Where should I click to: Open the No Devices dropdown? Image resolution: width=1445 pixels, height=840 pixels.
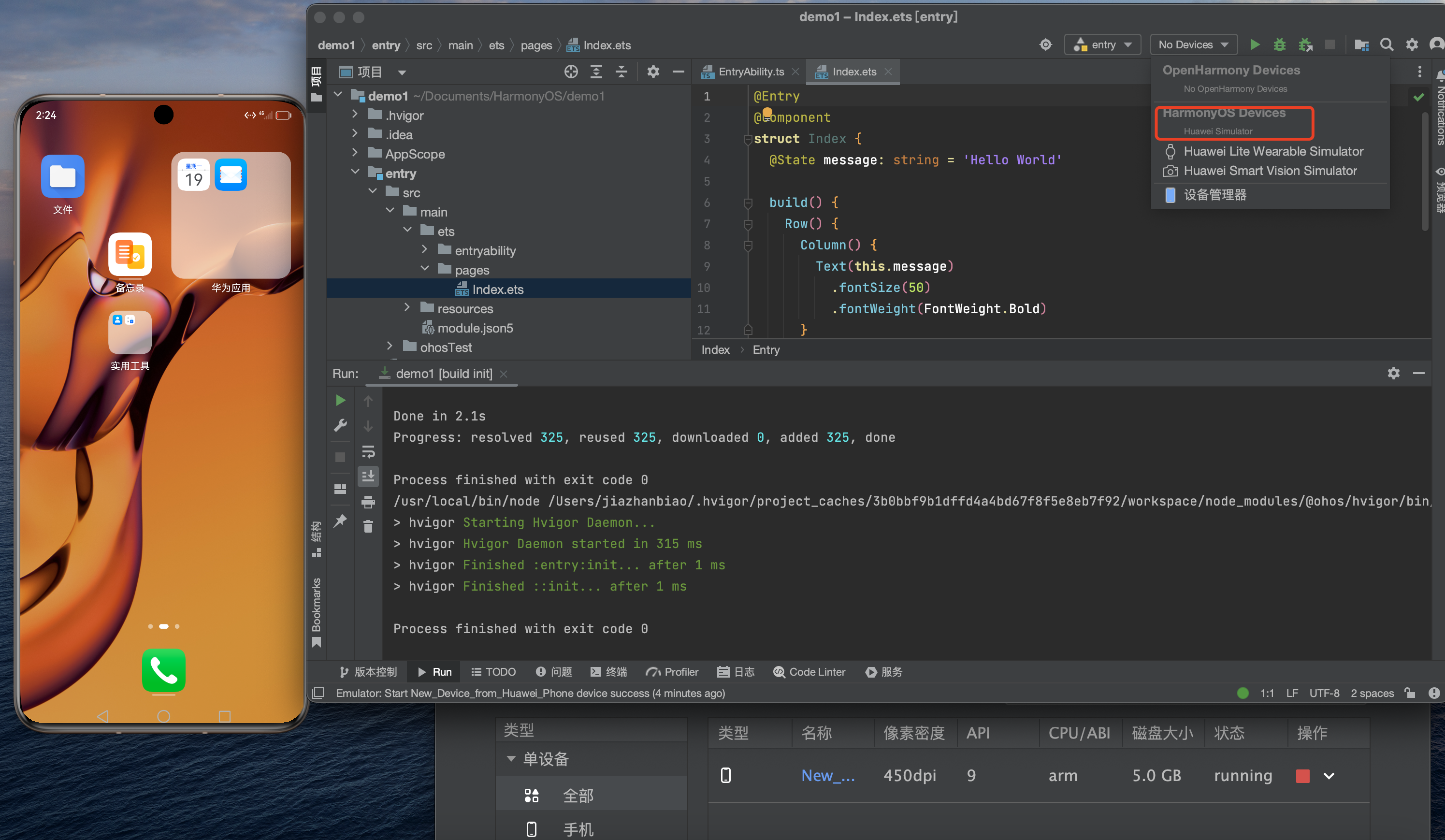(x=1193, y=45)
